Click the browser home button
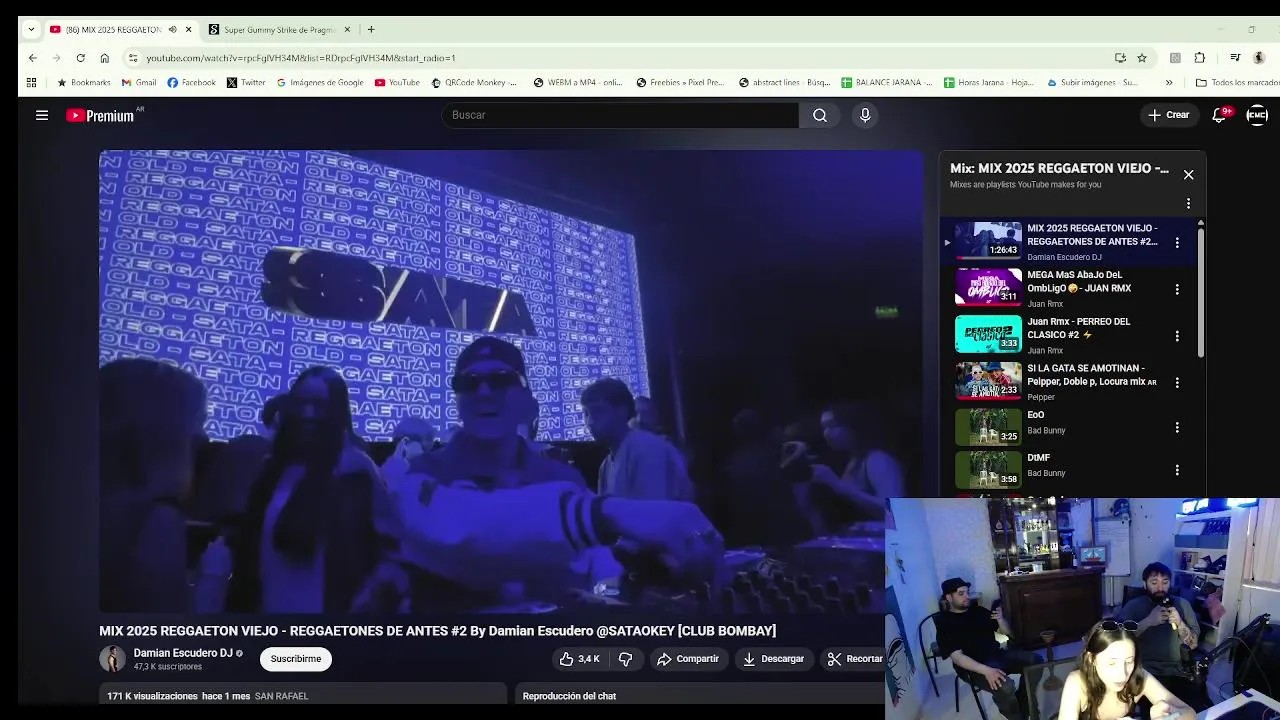This screenshot has width=1280, height=720. coord(104,58)
